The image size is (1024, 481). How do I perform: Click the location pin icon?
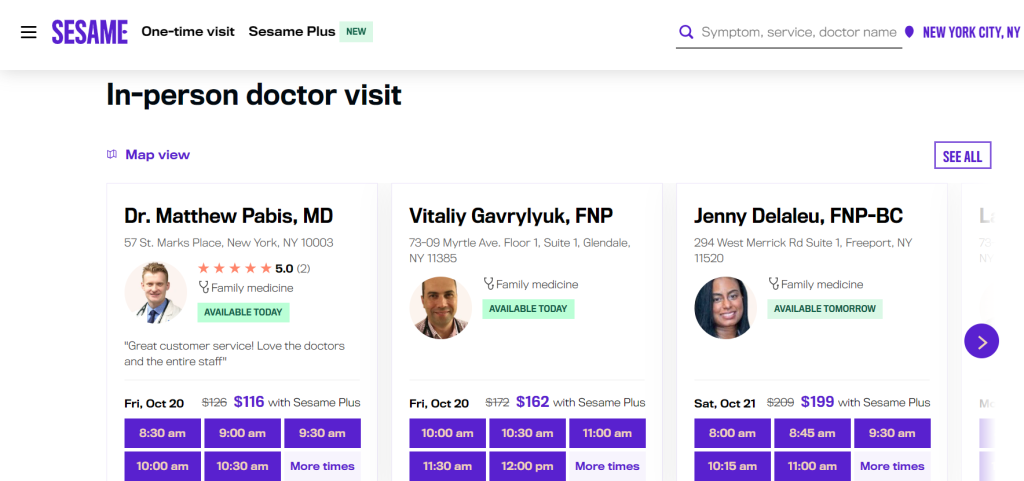click(909, 32)
